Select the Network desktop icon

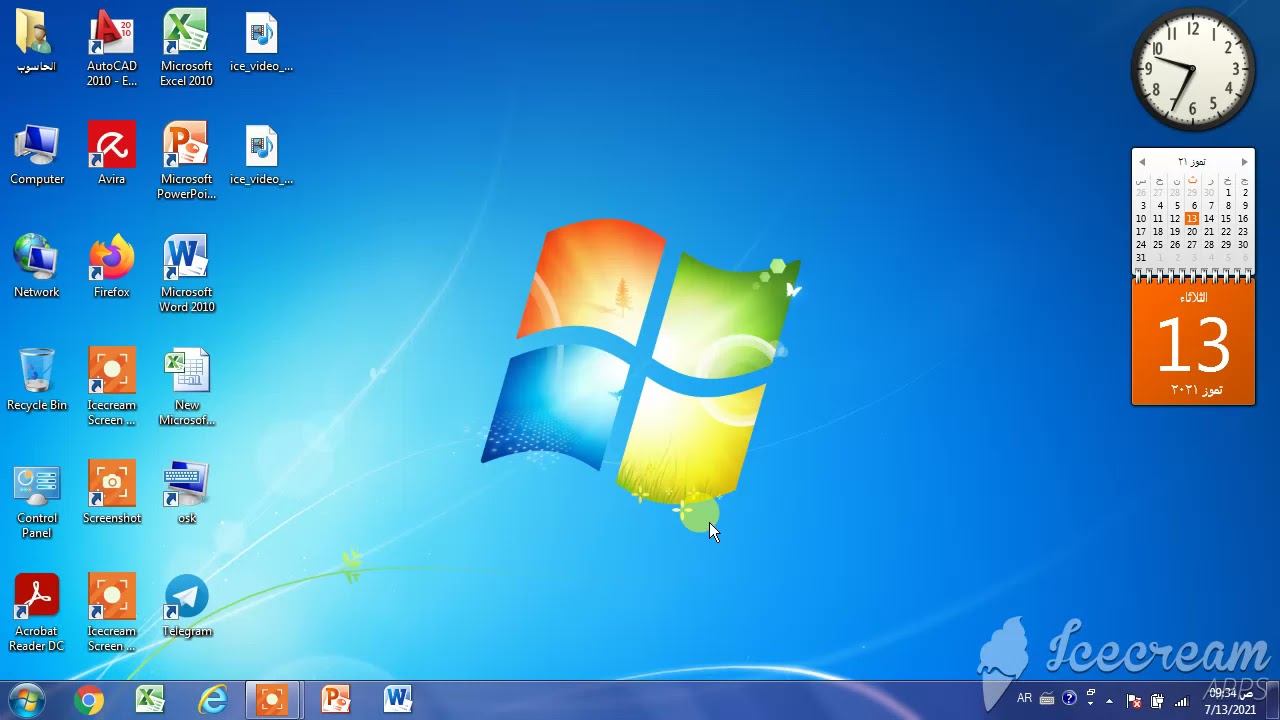pyautogui.click(x=37, y=267)
